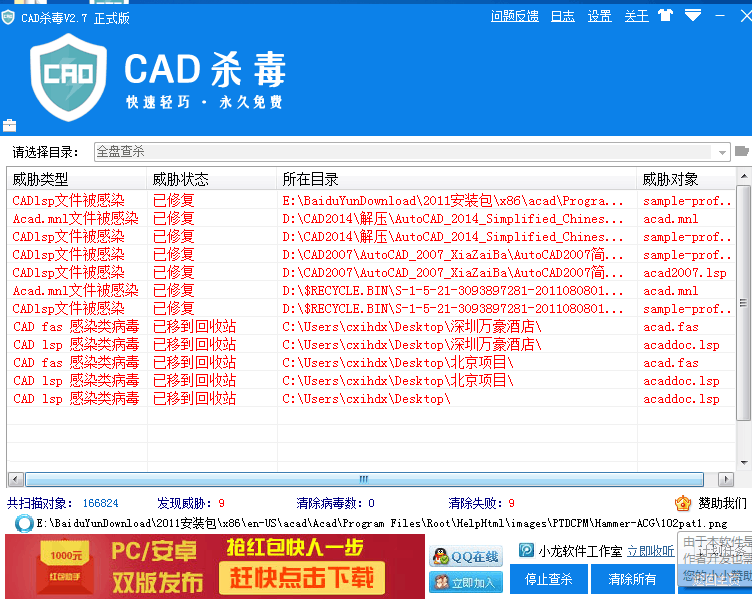Click the horizontal scrollbar thumb
The height and width of the screenshot is (599, 752).
[x=364, y=479]
